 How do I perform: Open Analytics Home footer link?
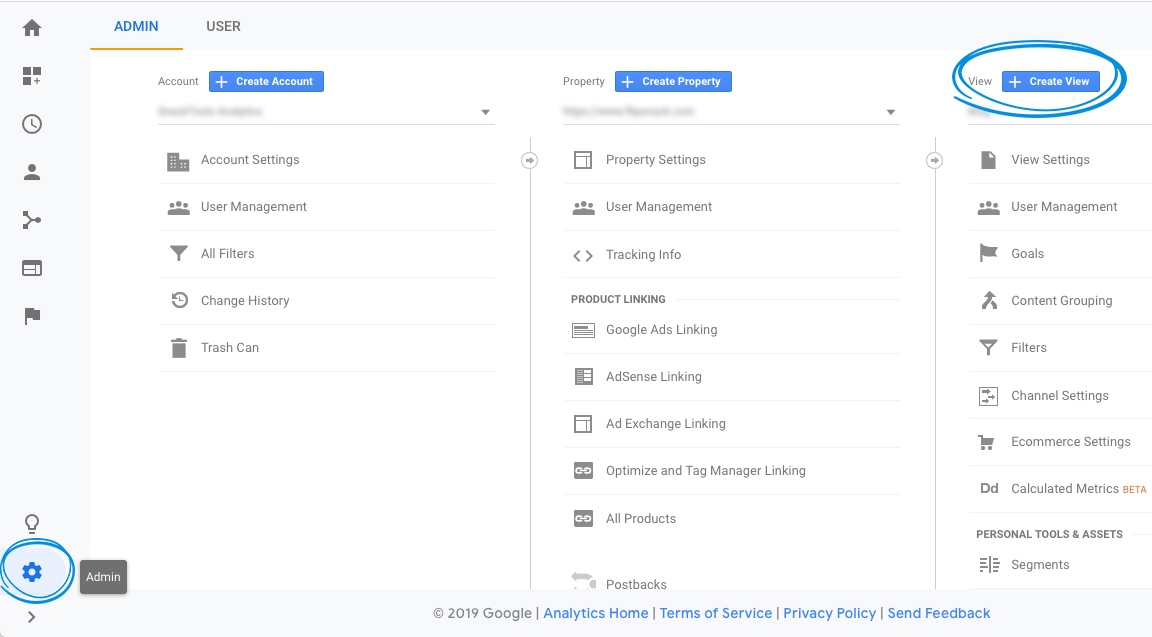[596, 613]
